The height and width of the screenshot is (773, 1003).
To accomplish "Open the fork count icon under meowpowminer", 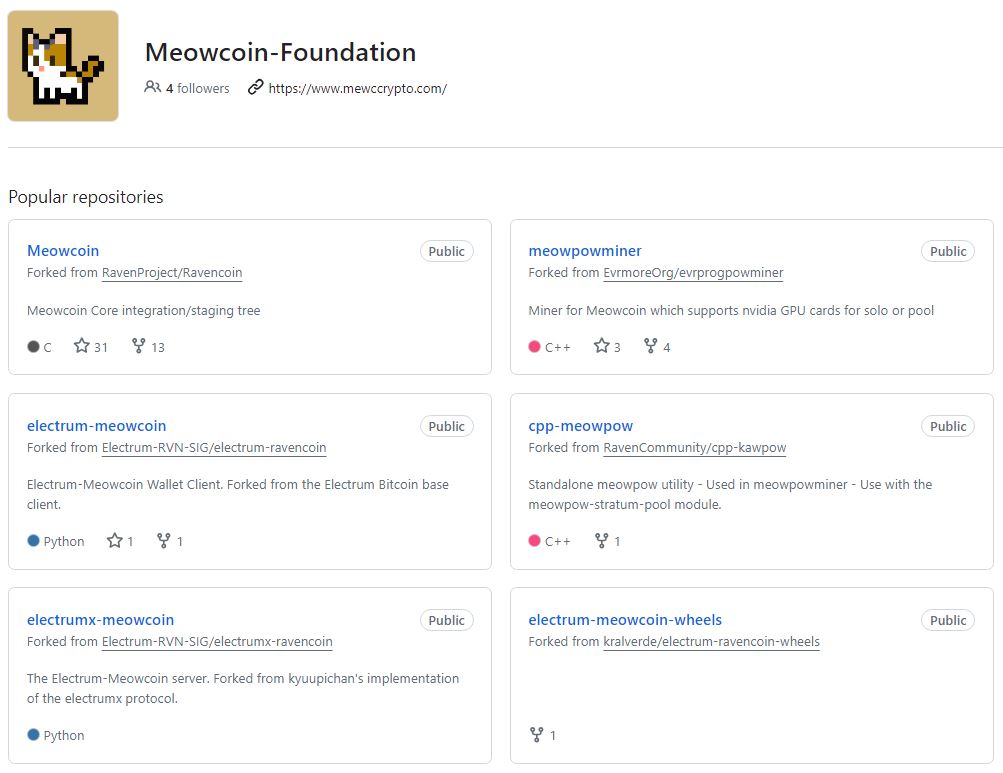I will 650,346.
